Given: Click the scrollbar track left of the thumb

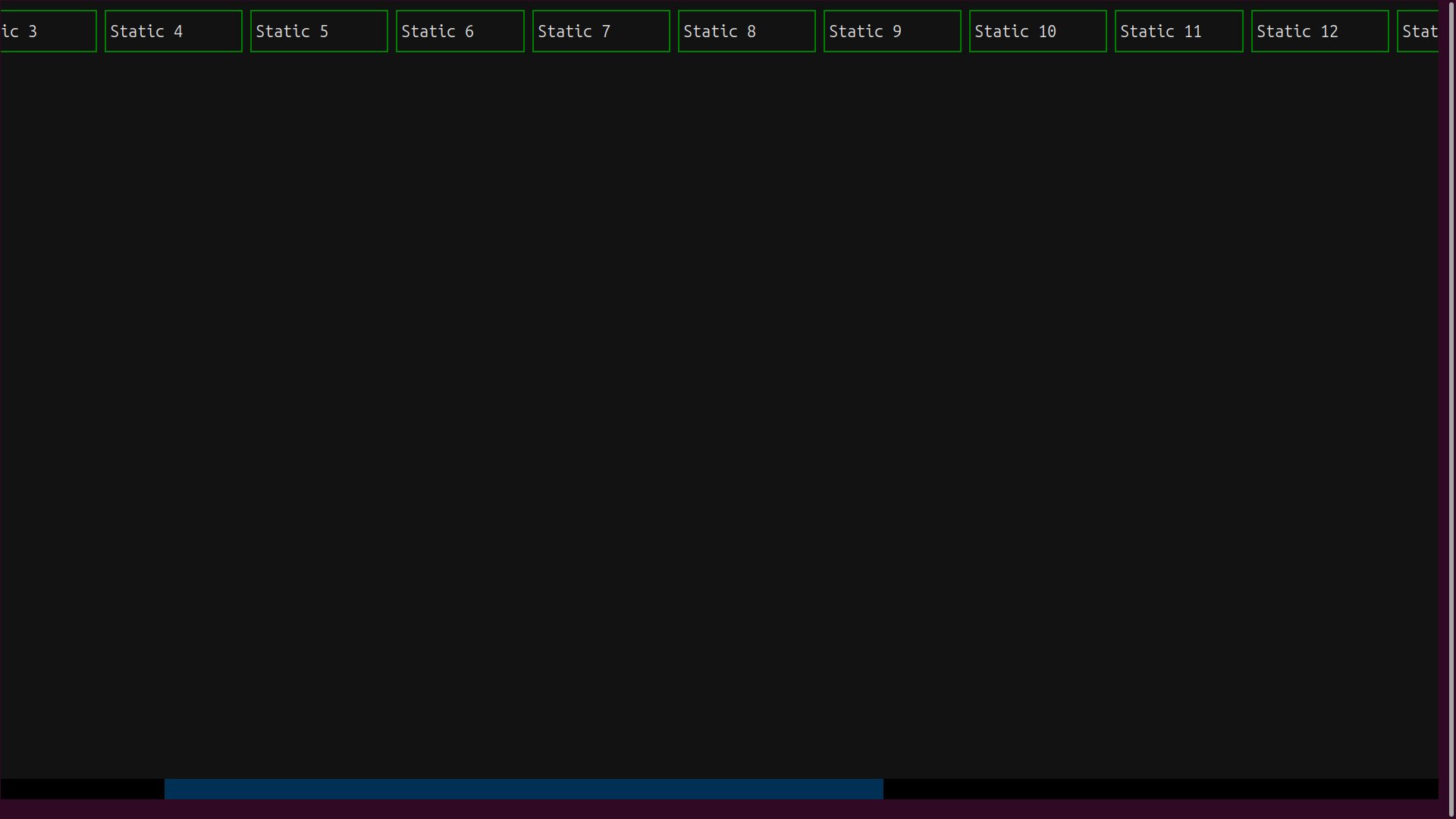Looking at the screenshot, I should point(83,789).
